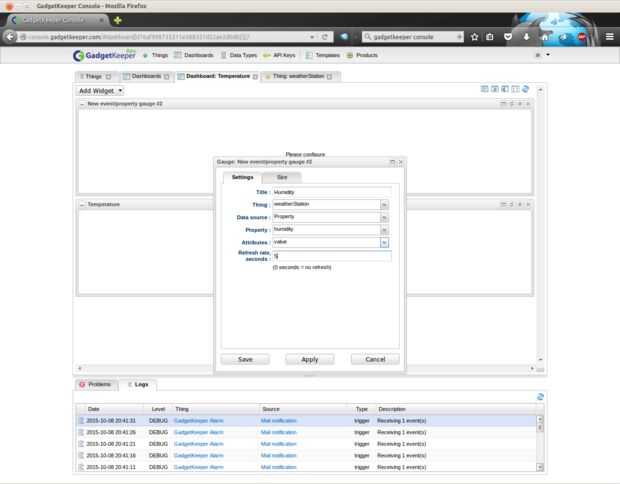The height and width of the screenshot is (484, 620).
Task: Expand the Thing combo box arrow
Action: [x=384, y=205]
